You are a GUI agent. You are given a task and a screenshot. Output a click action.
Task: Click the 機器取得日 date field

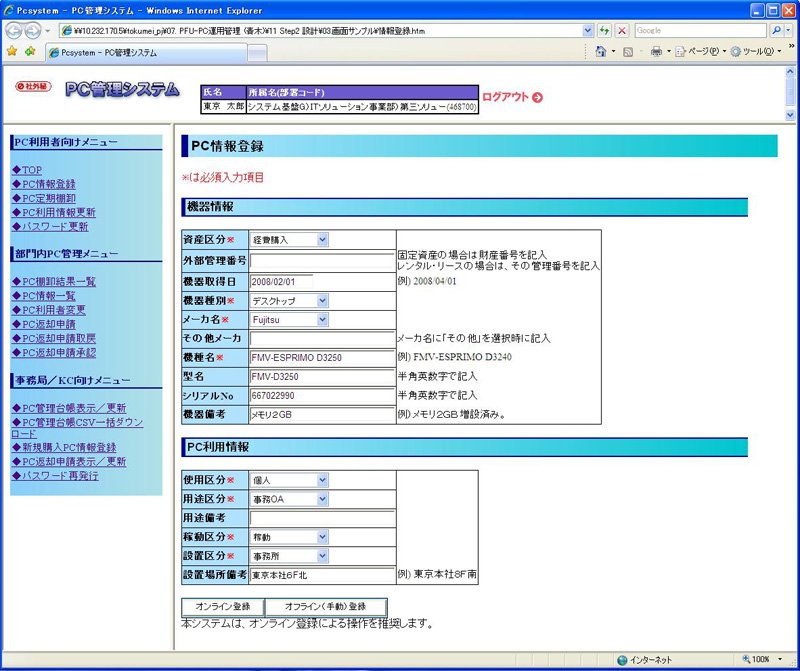pos(282,282)
